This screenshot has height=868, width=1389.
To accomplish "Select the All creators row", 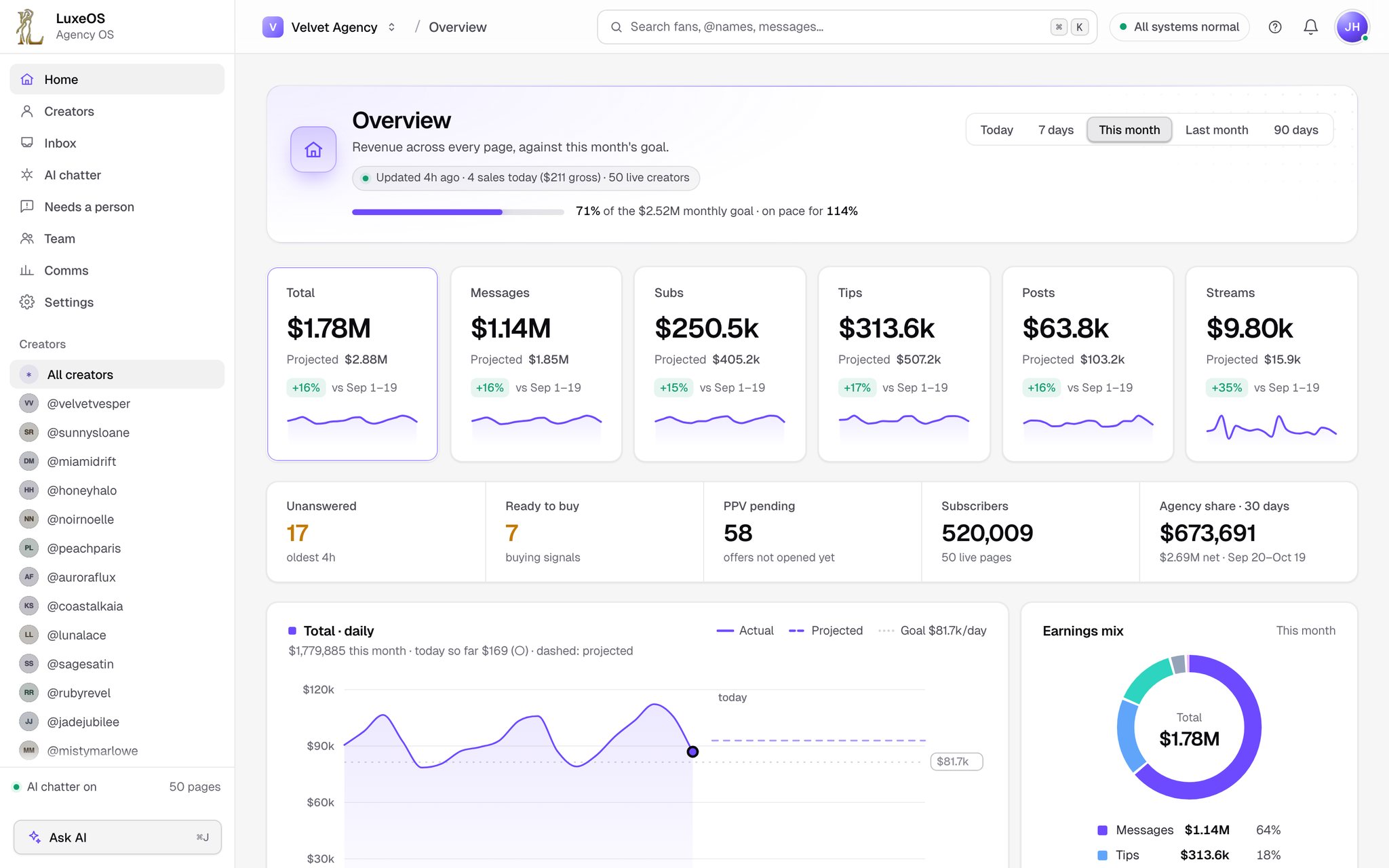I will pos(117,374).
